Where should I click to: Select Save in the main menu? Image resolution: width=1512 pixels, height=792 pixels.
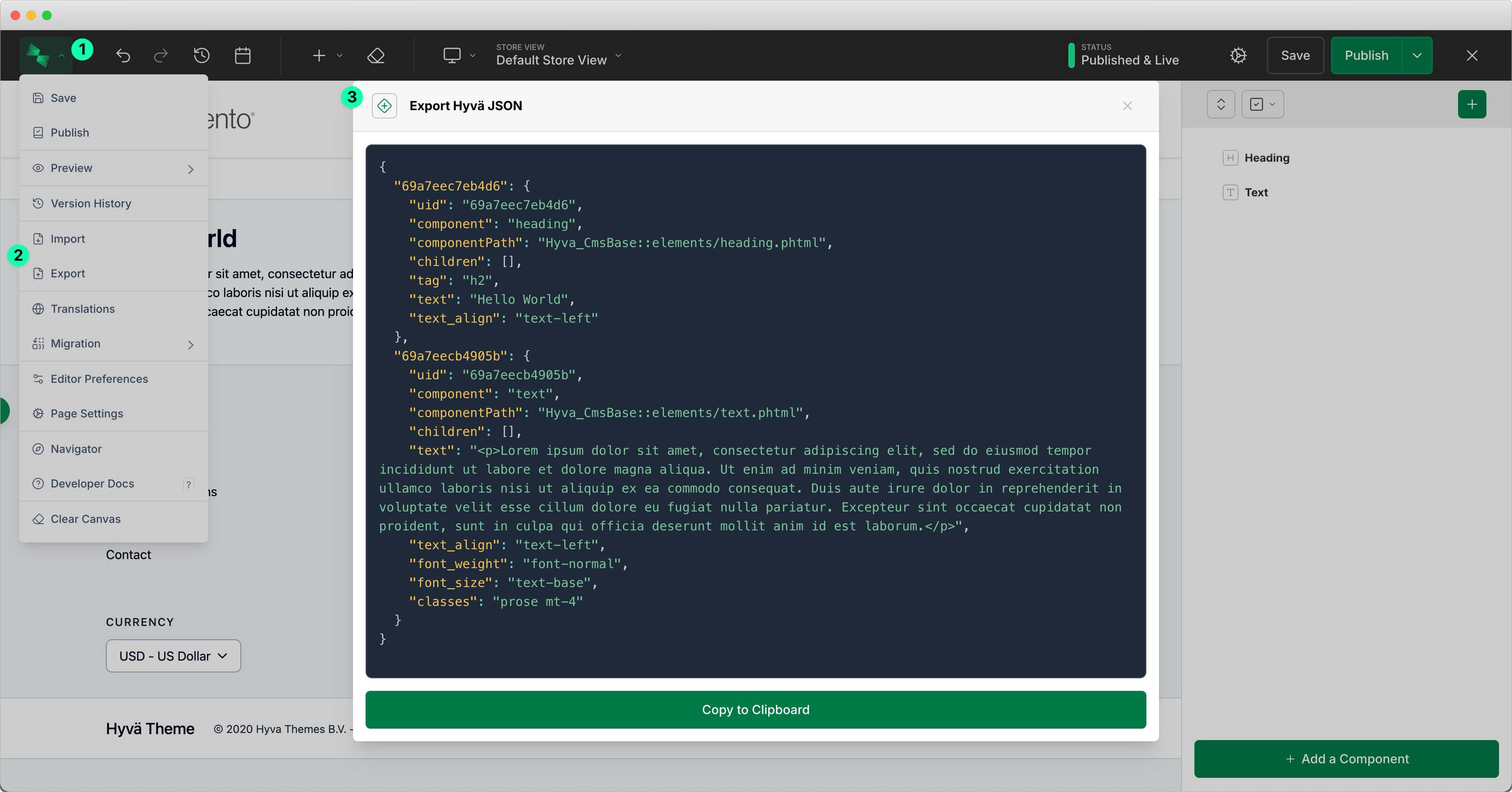pos(113,98)
